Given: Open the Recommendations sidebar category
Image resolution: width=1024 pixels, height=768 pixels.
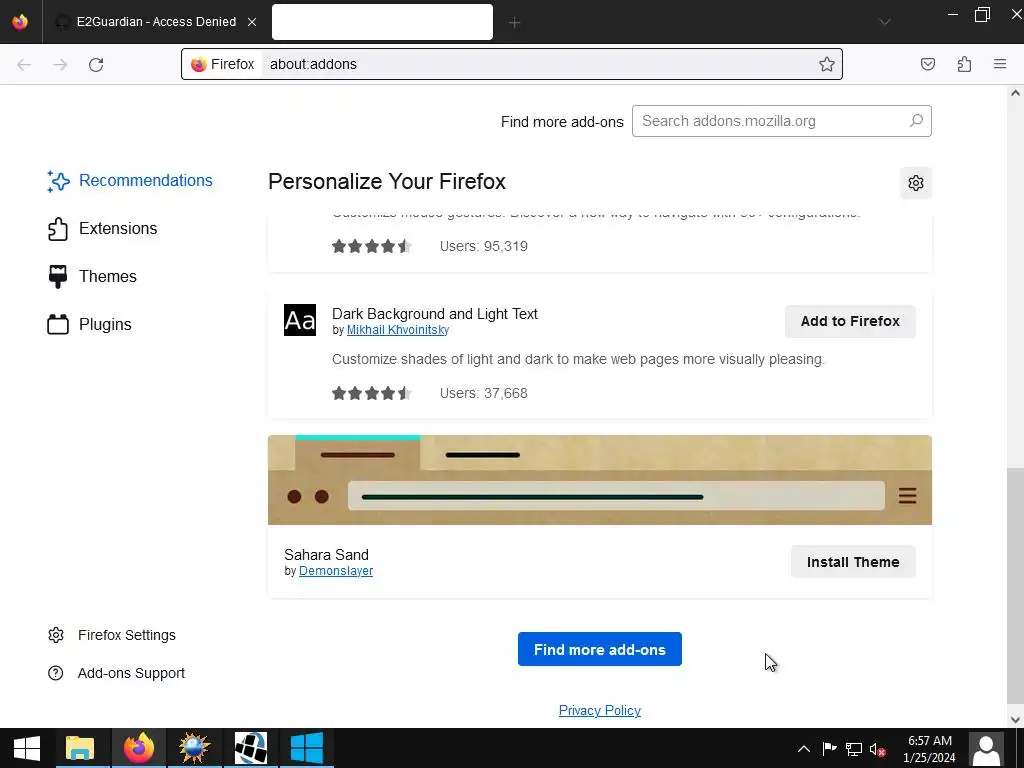Looking at the screenshot, I should [130, 181].
